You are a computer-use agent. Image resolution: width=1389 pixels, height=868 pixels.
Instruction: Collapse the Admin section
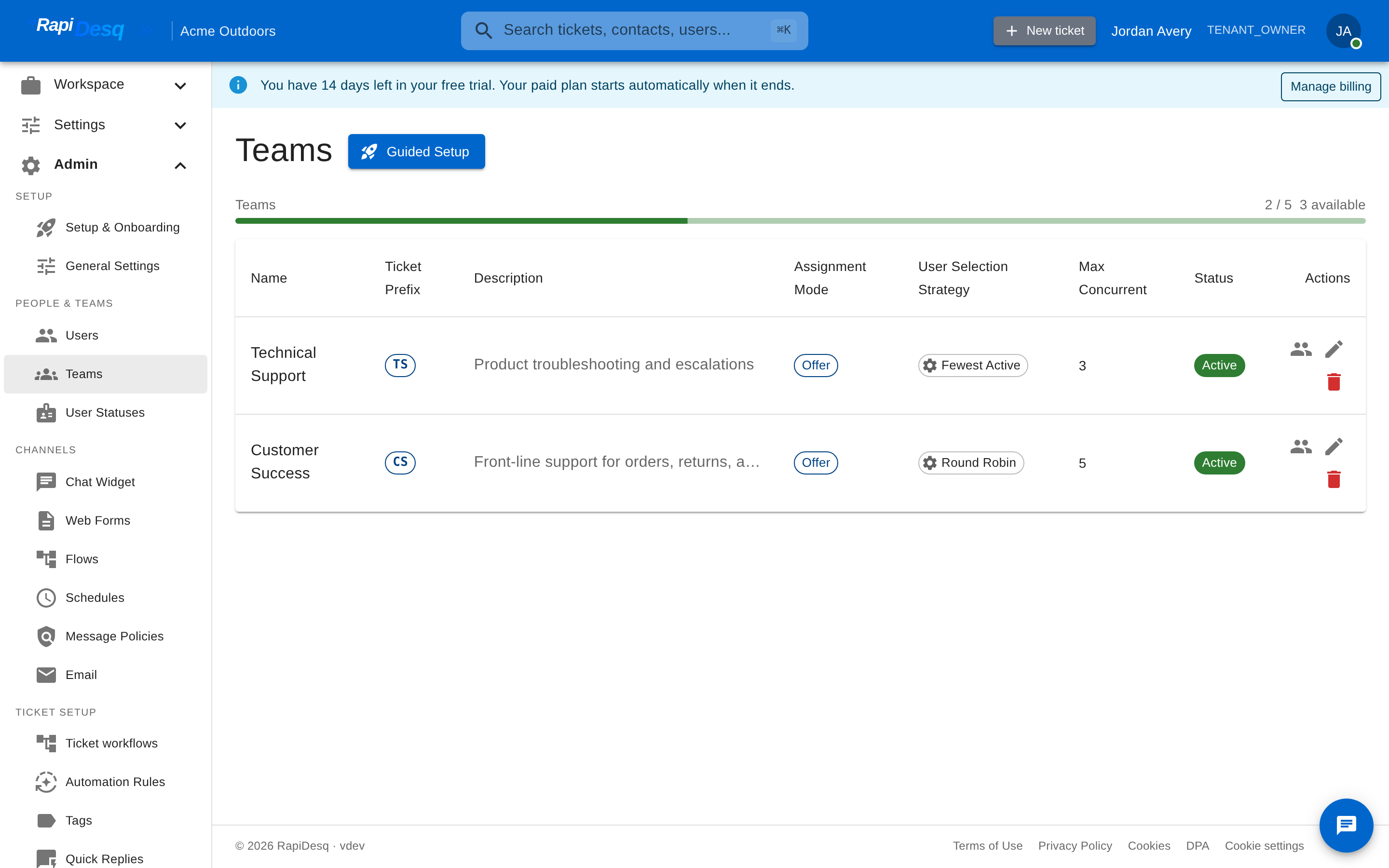[x=106, y=165]
